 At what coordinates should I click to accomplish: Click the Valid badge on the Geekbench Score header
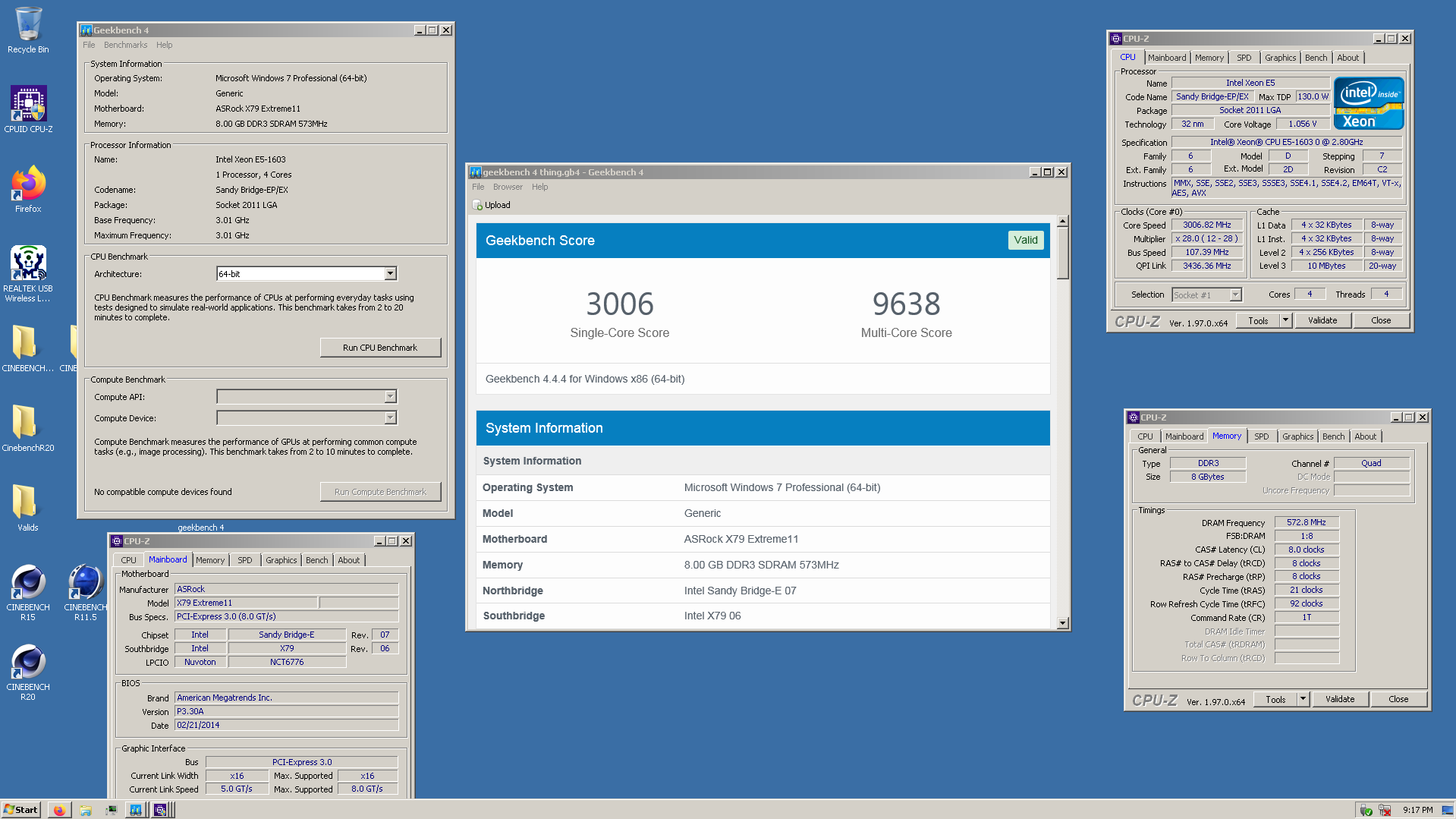coord(1025,240)
